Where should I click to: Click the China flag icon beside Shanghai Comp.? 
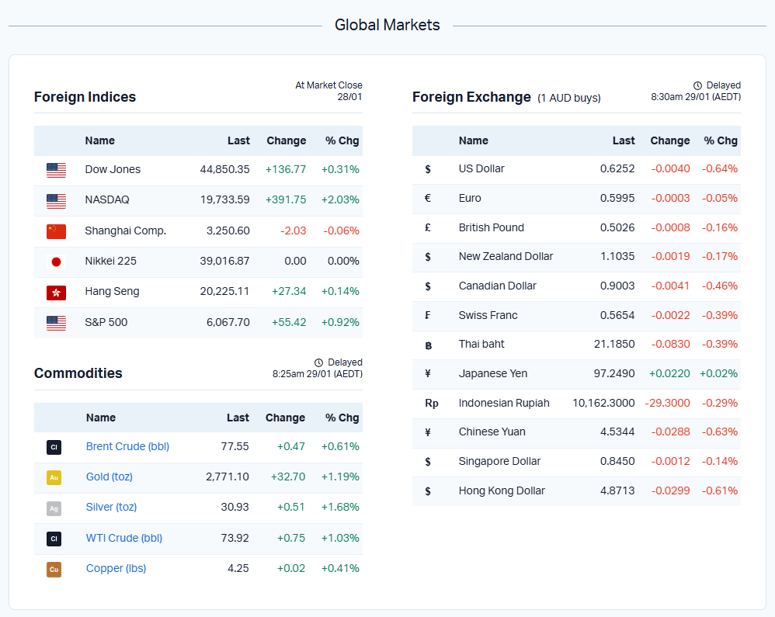click(56, 231)
